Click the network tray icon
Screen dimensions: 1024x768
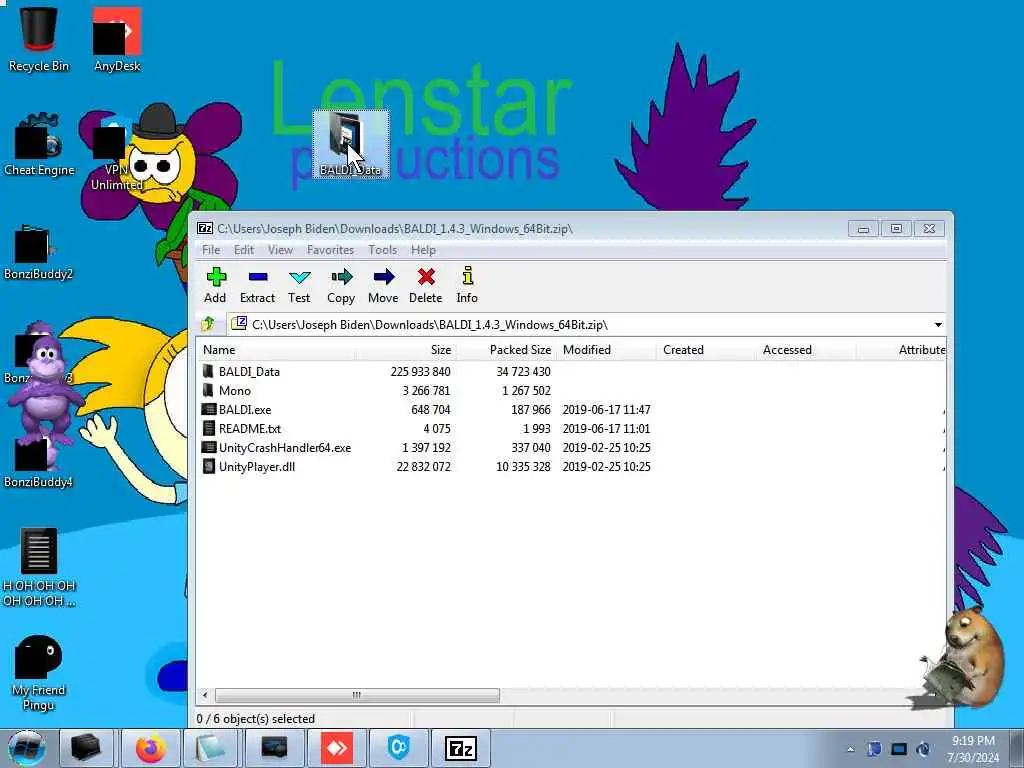click(x=899, y=750)
